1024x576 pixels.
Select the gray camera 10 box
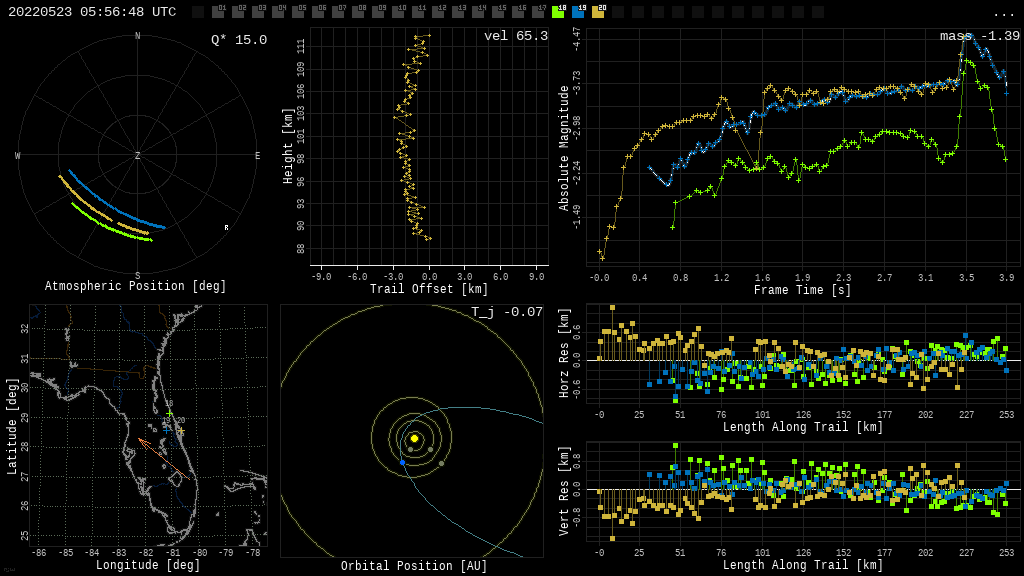398,12
